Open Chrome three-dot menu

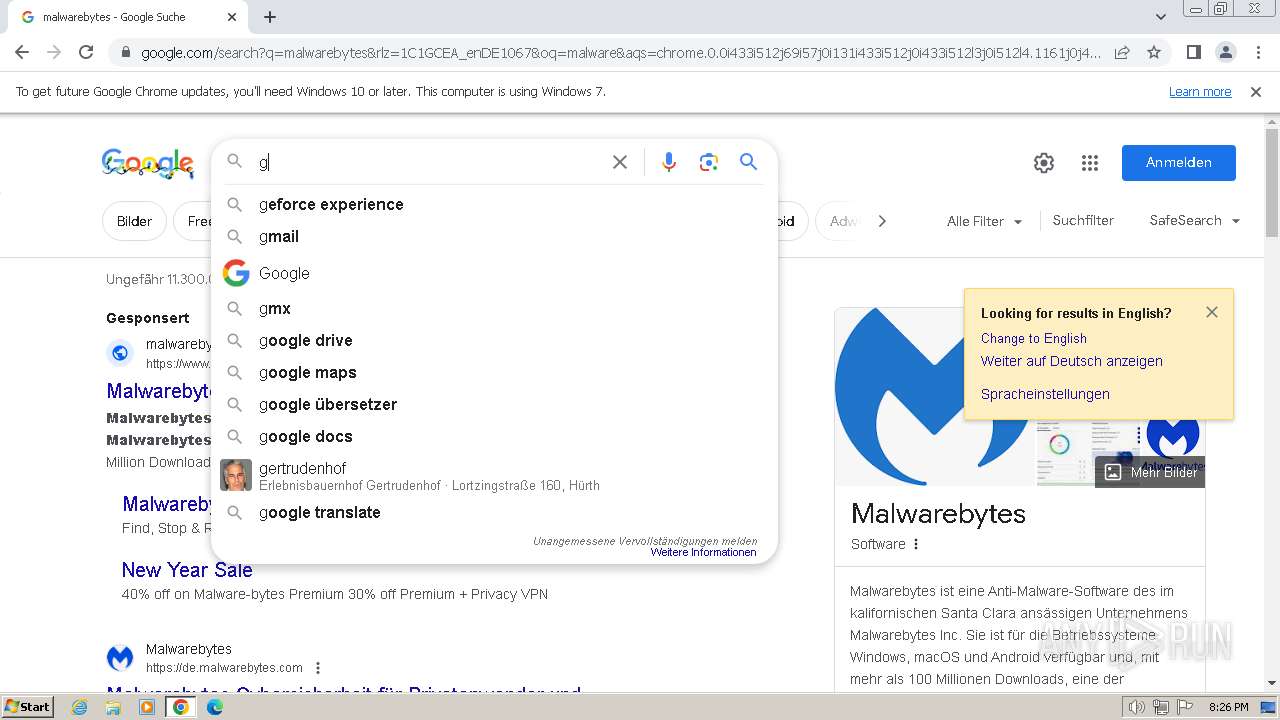point(1258,52)
